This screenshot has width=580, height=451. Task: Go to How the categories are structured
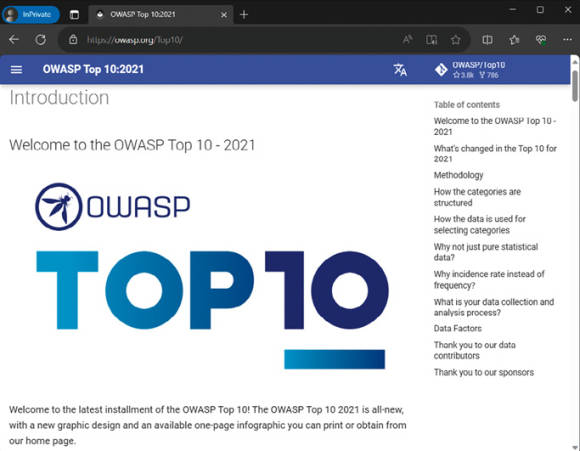[x=477, y=197]
